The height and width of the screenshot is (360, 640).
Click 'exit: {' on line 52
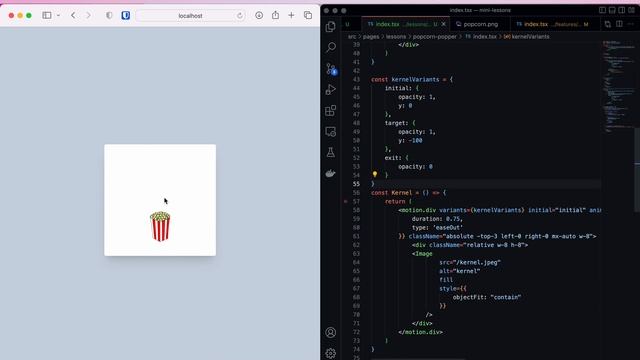(396, 158)
